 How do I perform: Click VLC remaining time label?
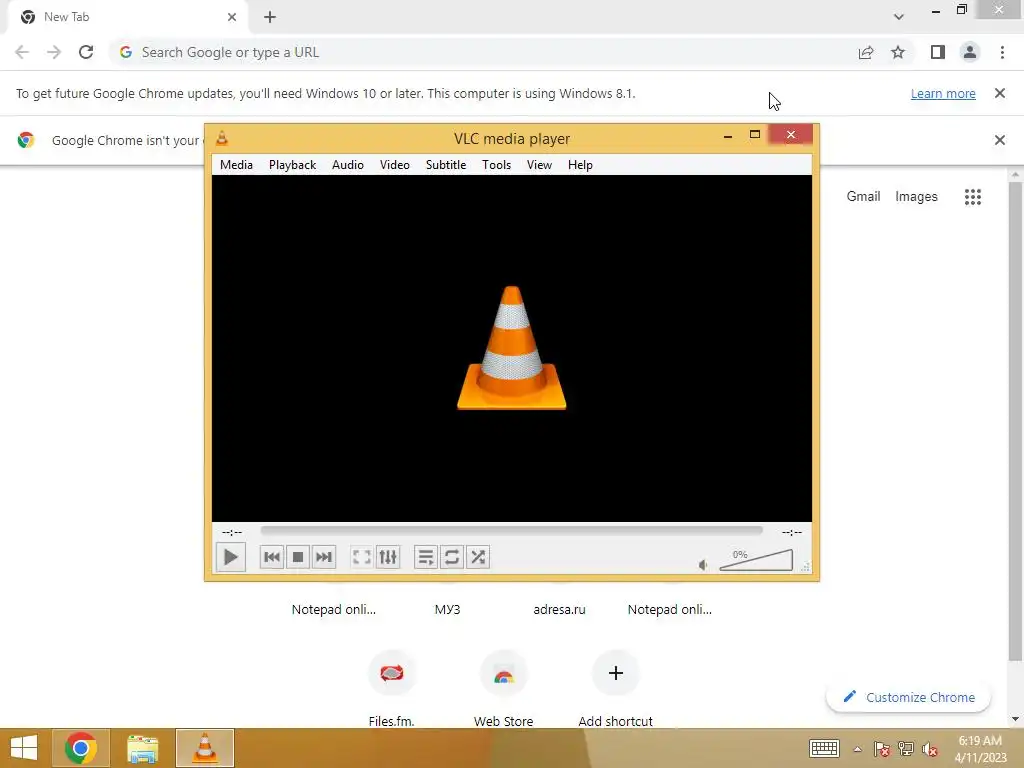pos(792,532)
